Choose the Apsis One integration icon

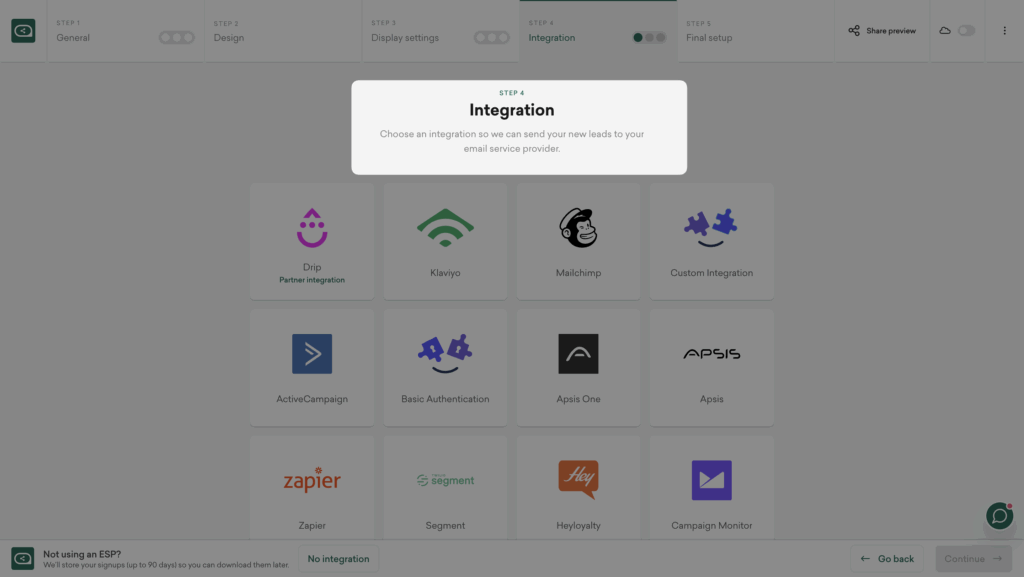coord(578,354)
